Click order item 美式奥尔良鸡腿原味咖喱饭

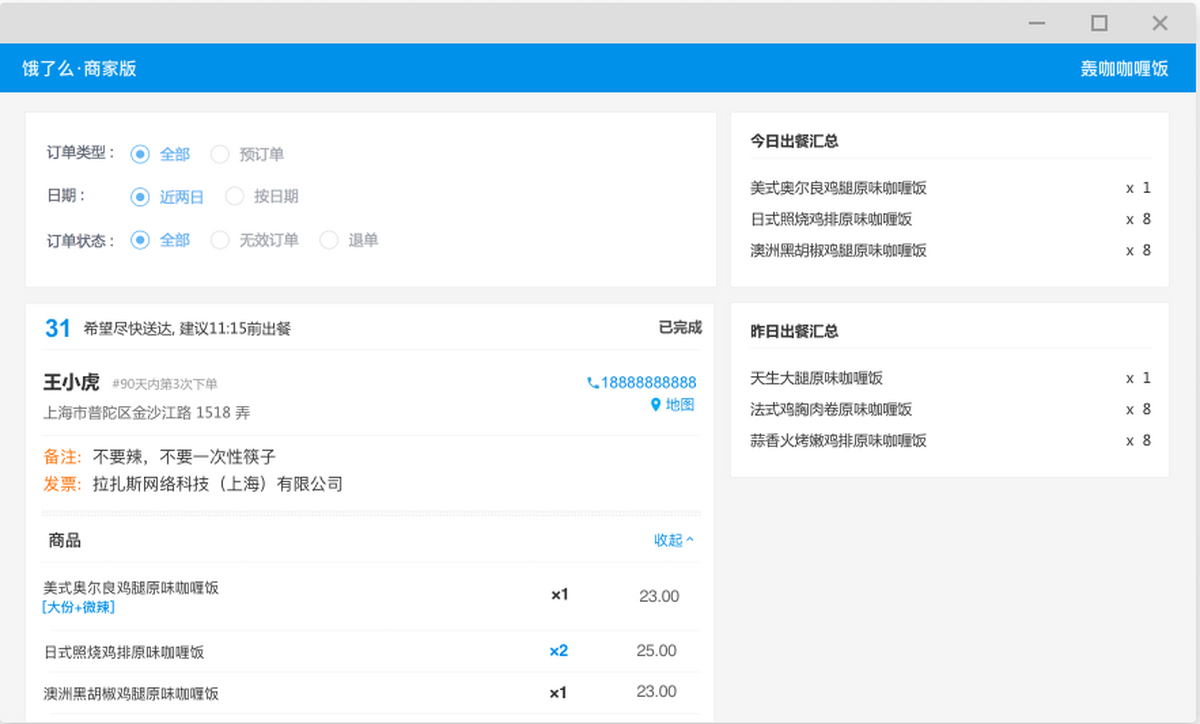(131, 588)
